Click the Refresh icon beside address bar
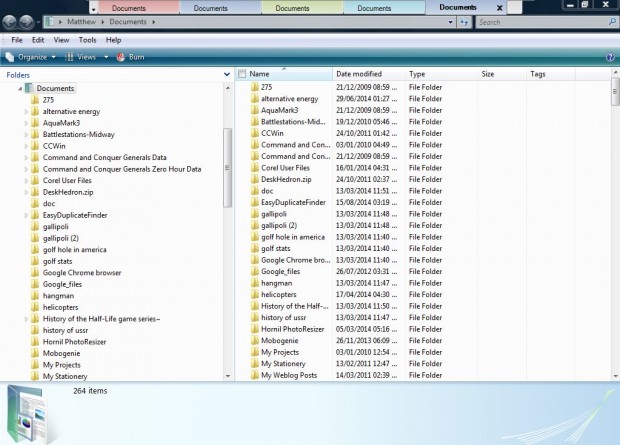 click(464, 22)
